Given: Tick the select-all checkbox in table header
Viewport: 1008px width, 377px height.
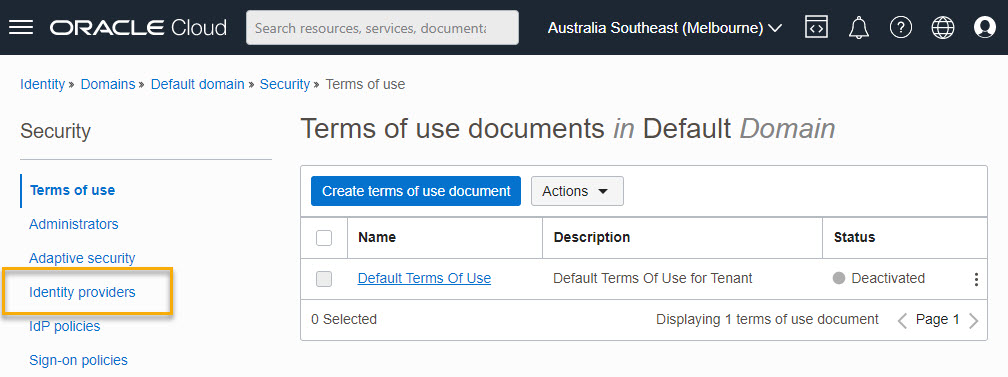Looking at the screenshot, I should 324,238.
